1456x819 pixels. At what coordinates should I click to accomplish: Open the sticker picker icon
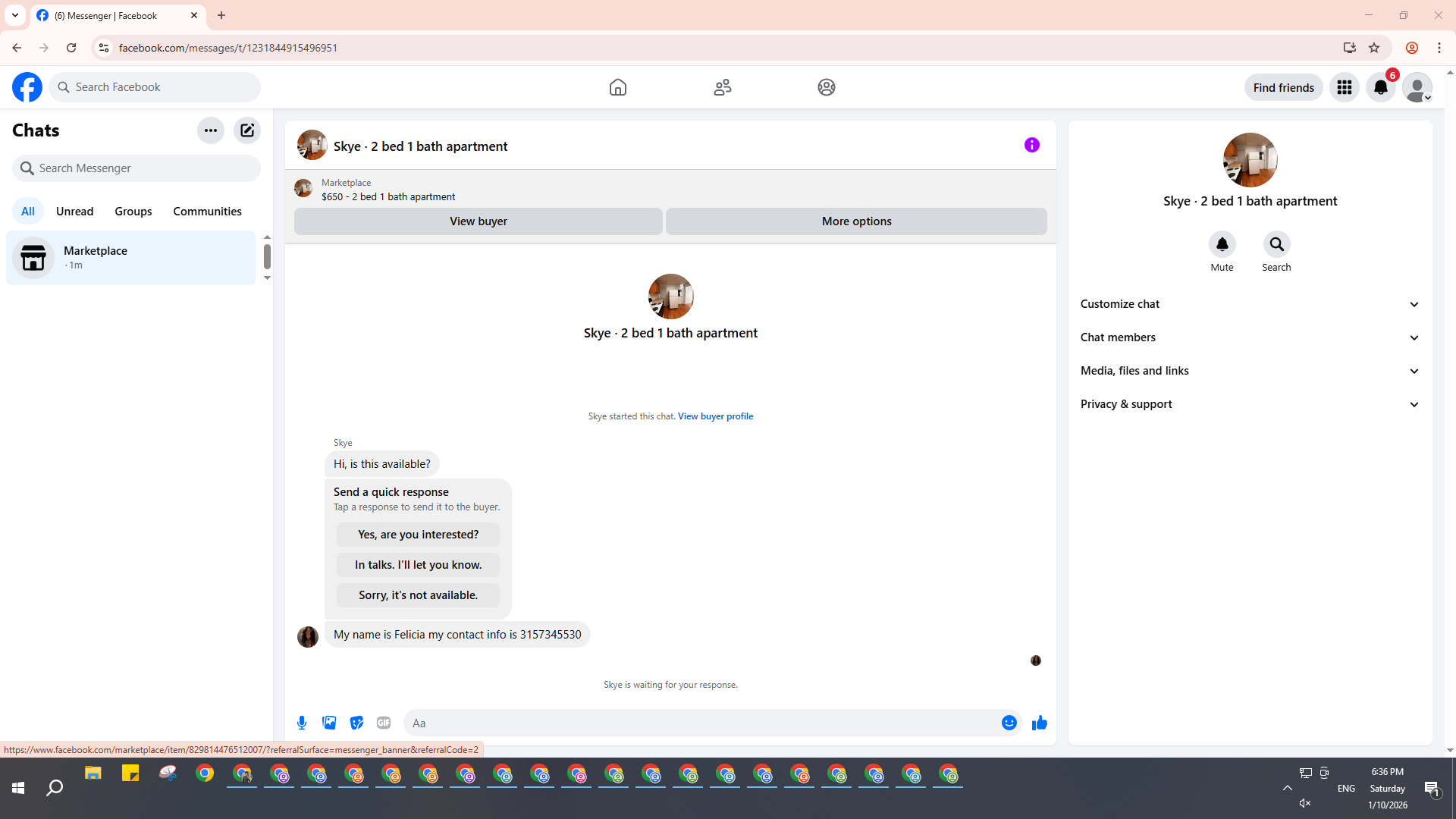pyautogui.click(x=356, y=723)
